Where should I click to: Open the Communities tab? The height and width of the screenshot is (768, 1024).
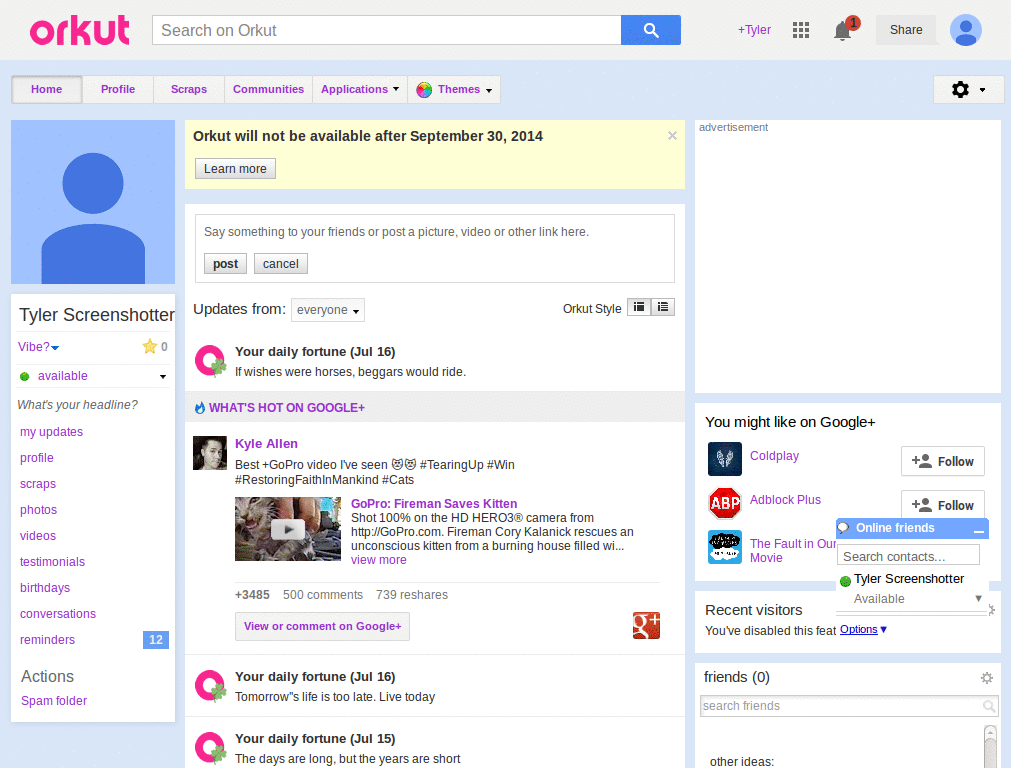pos(268,89)
